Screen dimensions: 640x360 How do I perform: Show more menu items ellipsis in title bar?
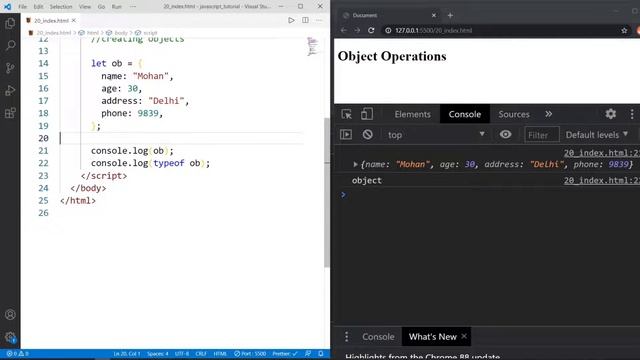pos(133,7)
